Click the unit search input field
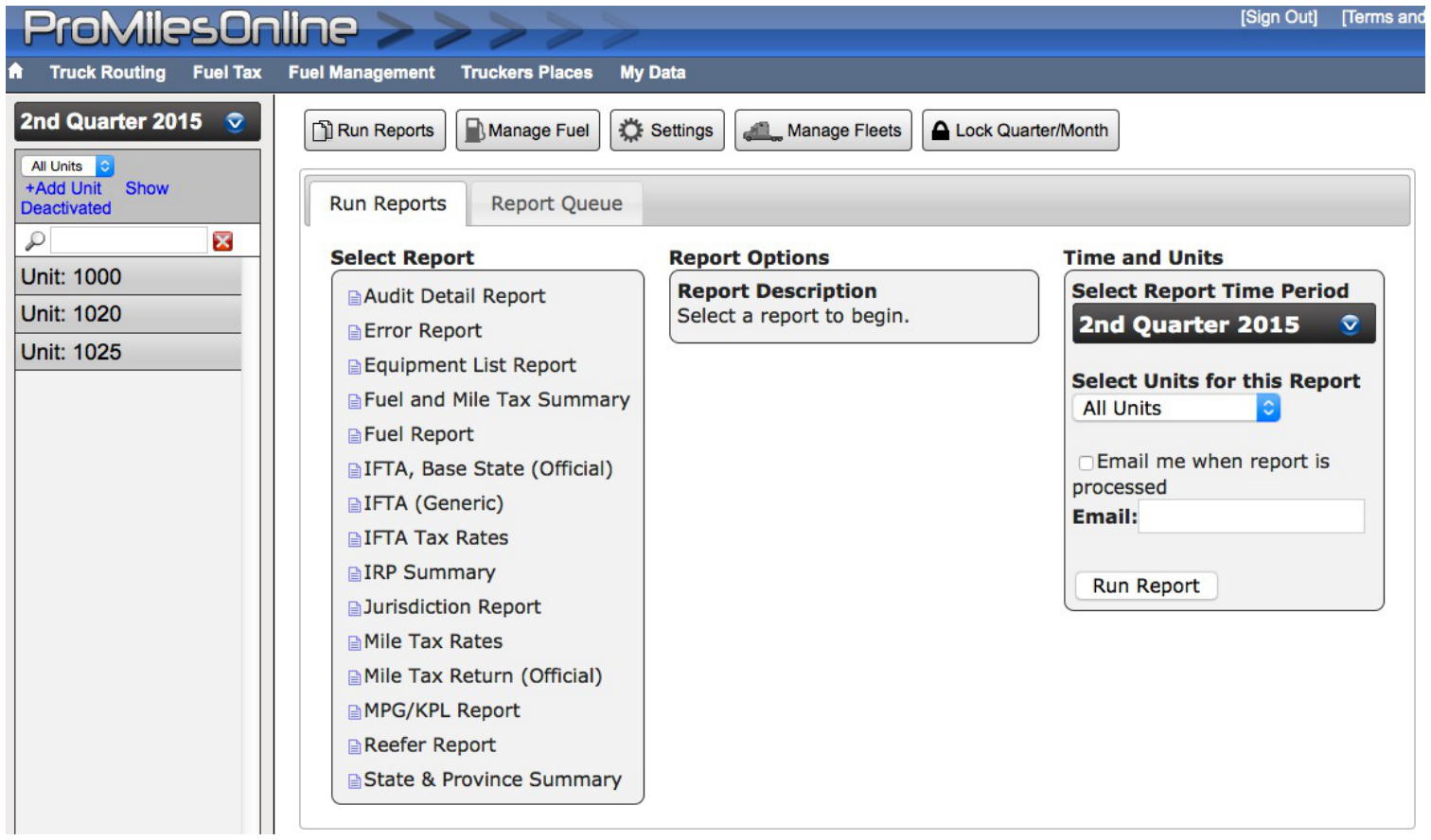The width and height of the screenshot is (1431, 840). [x=128, y=240]
